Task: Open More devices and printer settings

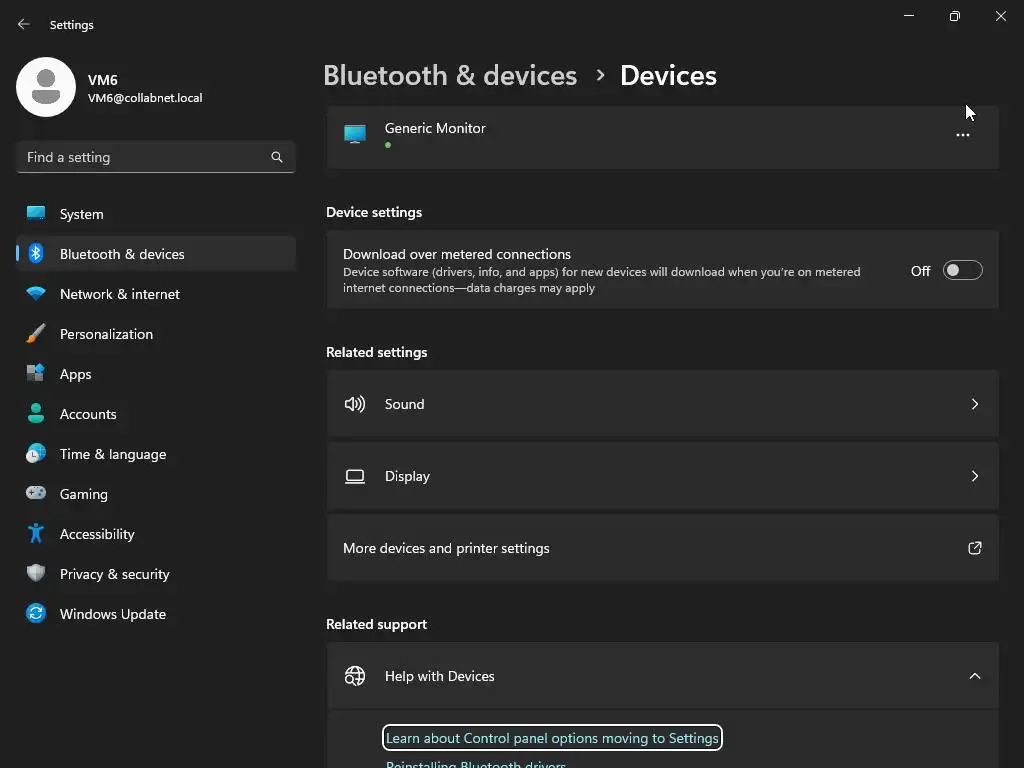Action: [446, 548]
